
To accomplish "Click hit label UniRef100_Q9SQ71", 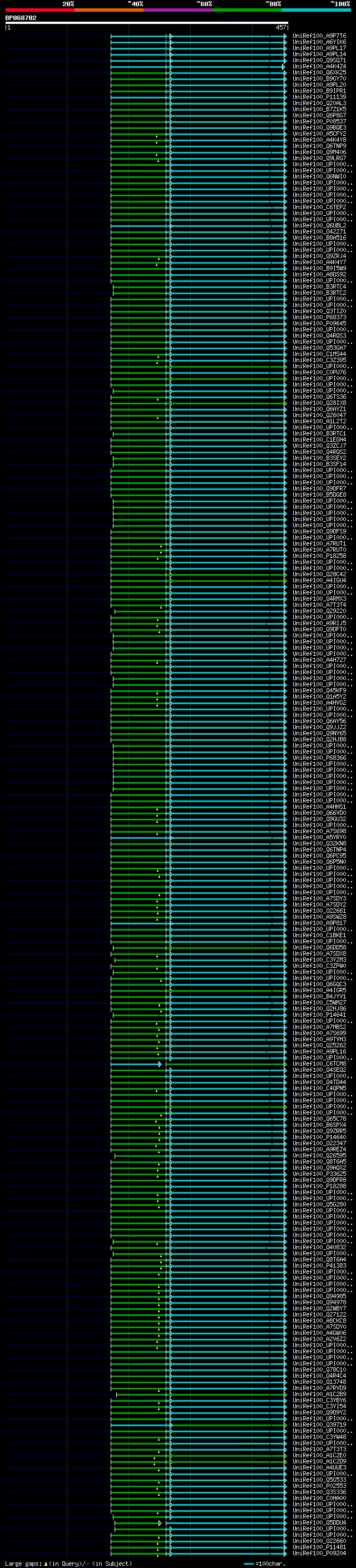I will point(319,60).
